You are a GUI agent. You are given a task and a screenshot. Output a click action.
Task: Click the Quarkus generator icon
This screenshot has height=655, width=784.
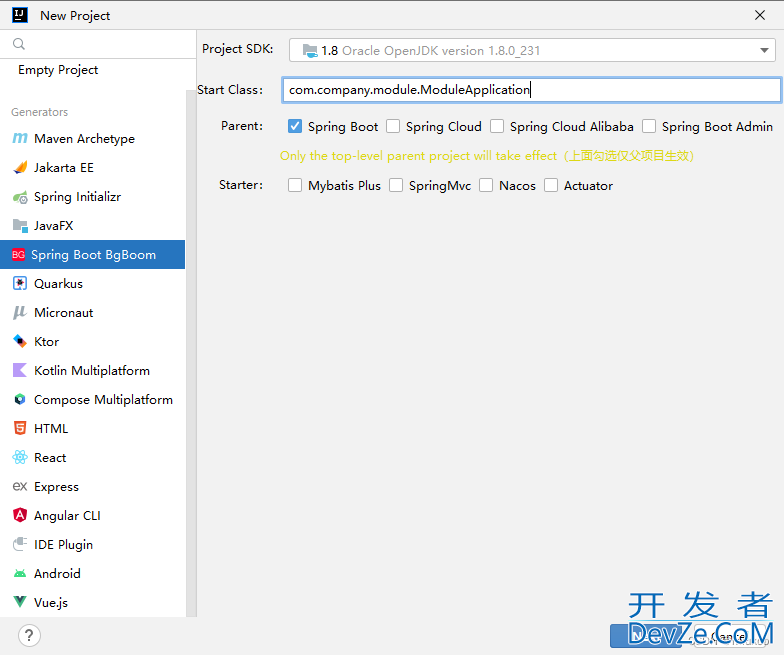[x=19, y=284]
